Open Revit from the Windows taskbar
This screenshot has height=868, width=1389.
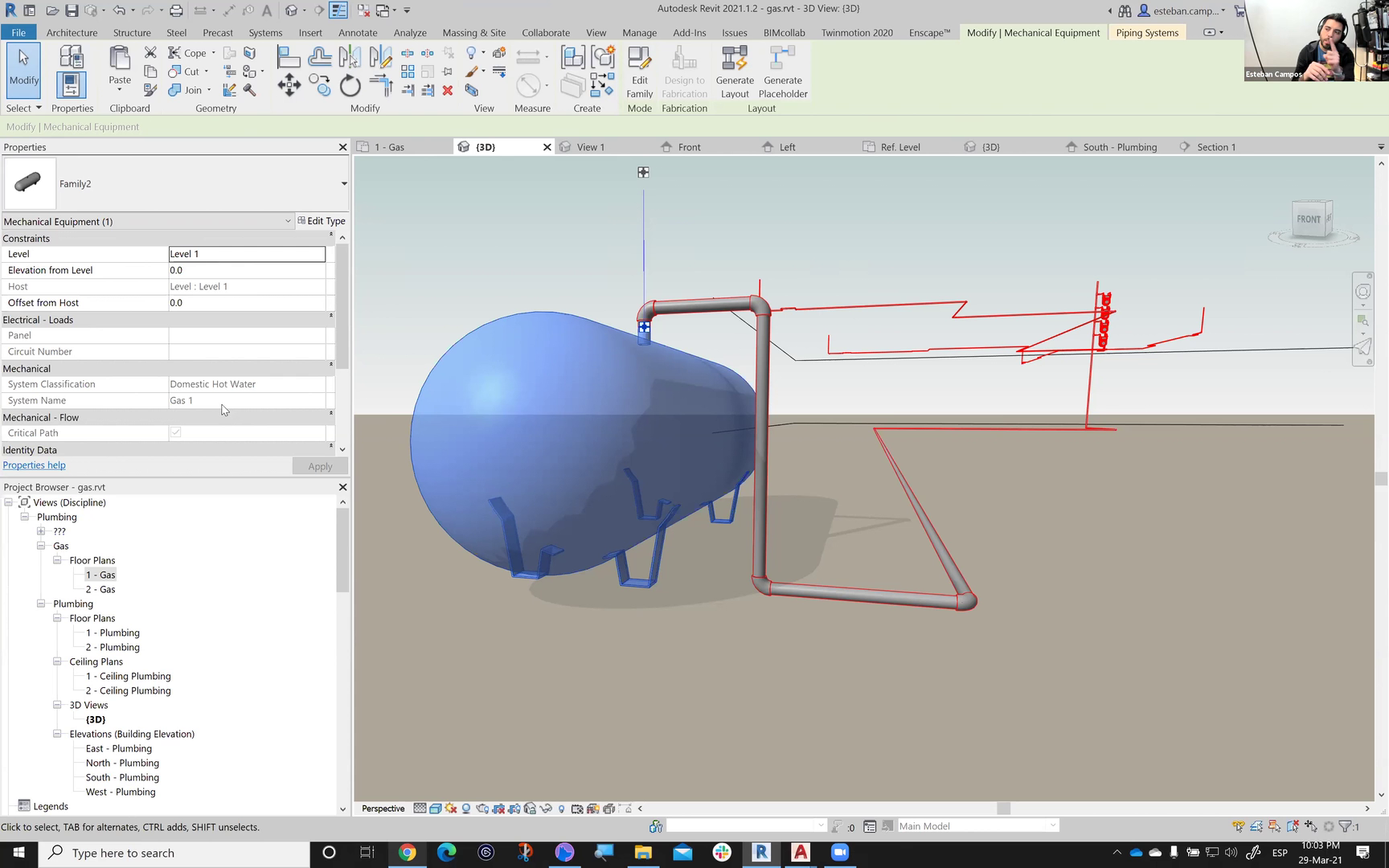tap(761, 853)
